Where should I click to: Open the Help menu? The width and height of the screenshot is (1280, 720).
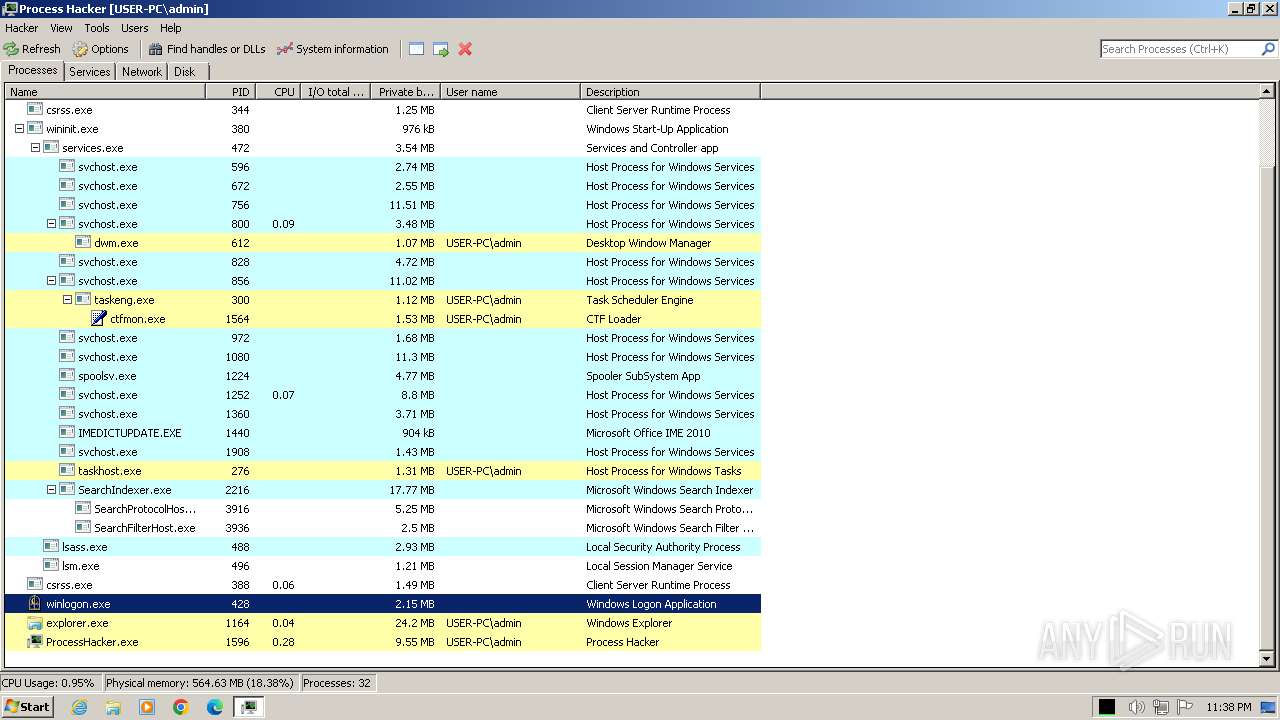tap(171, 28)
